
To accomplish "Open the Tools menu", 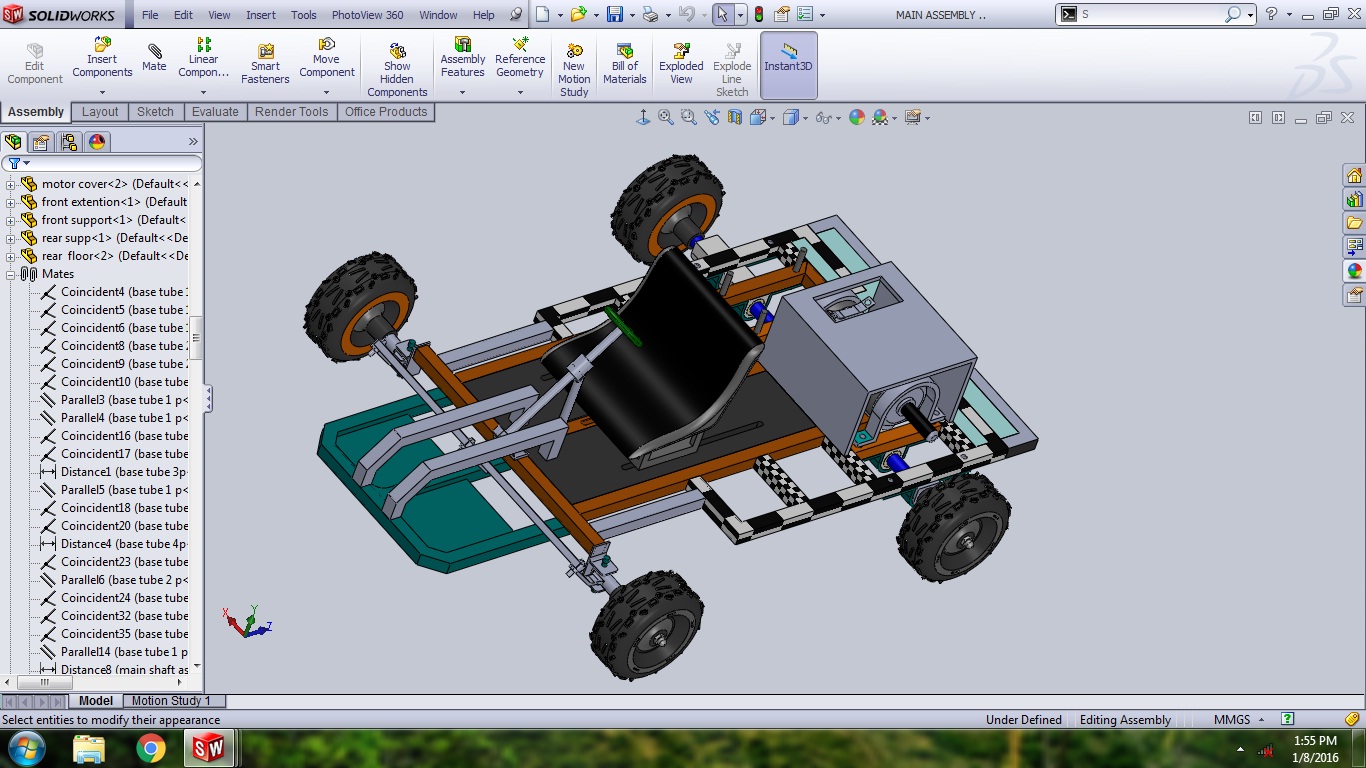I will point(304,15).
